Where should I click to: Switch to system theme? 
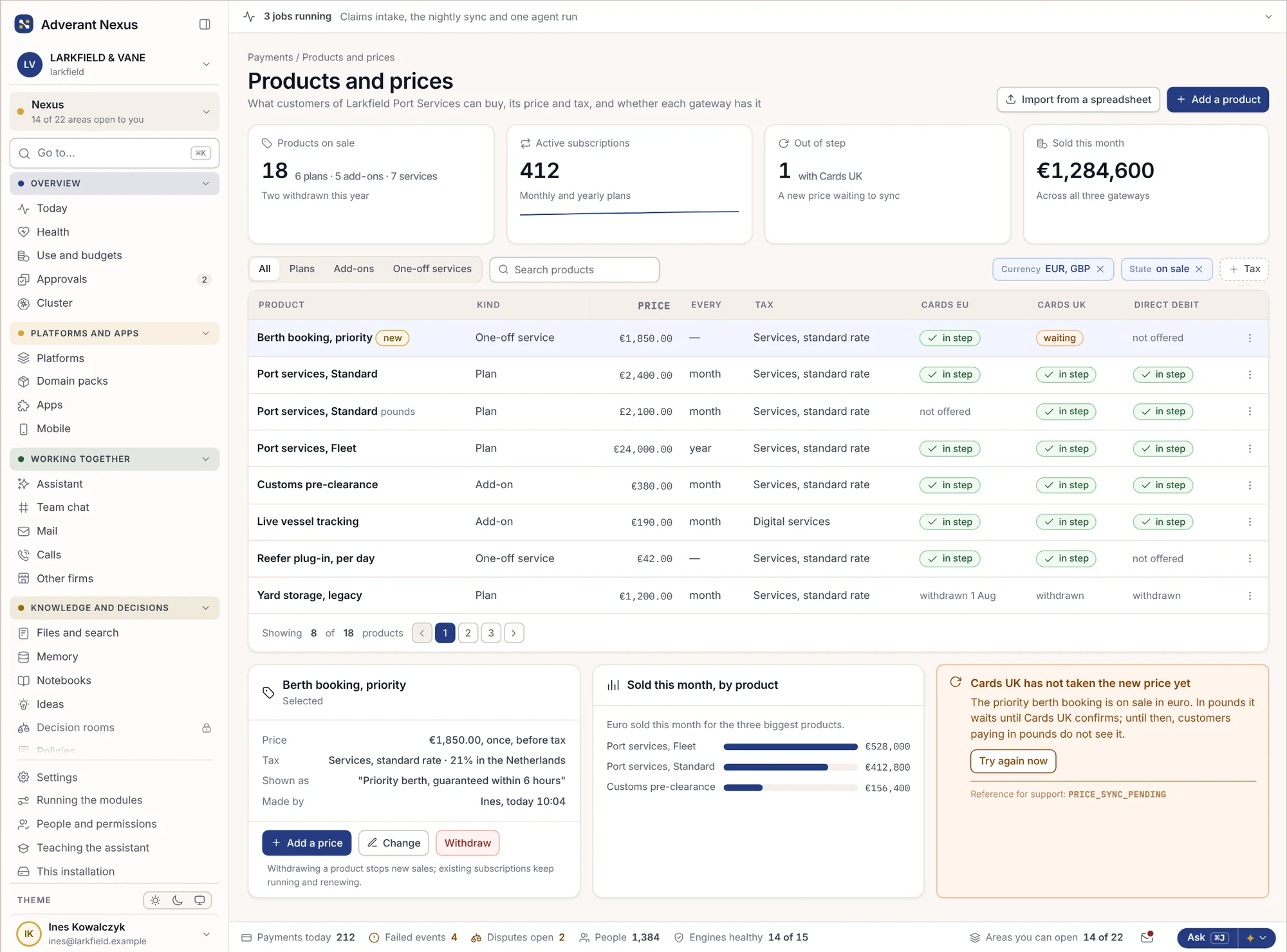tap(199, 901)
